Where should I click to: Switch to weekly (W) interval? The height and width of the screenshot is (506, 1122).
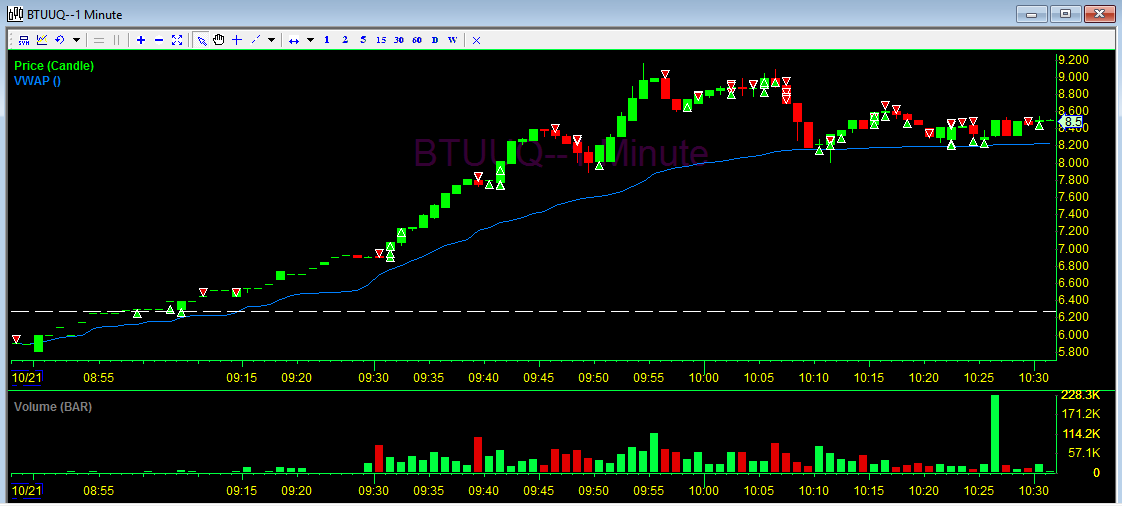(452, 40)
